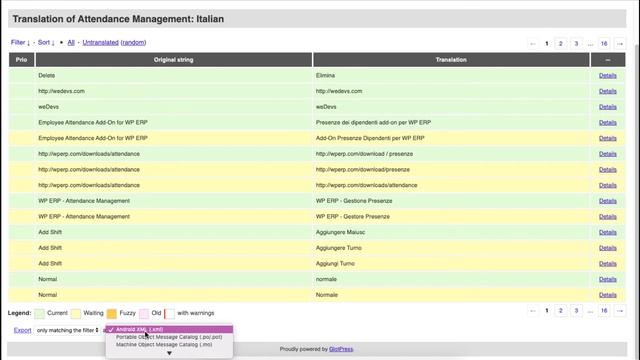Click next arrow in top pagination
This screenshot has height=360, width=640.
[620, 44]
